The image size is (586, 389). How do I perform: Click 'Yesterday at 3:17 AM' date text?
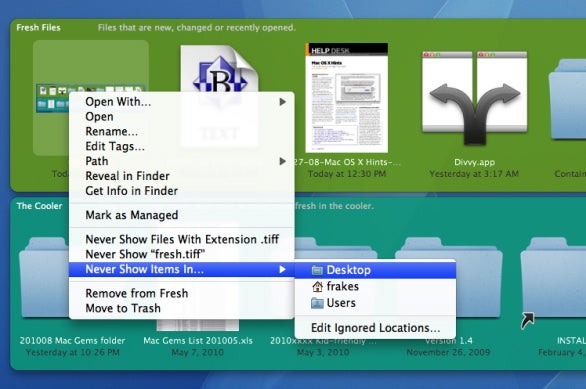point(474,174)
